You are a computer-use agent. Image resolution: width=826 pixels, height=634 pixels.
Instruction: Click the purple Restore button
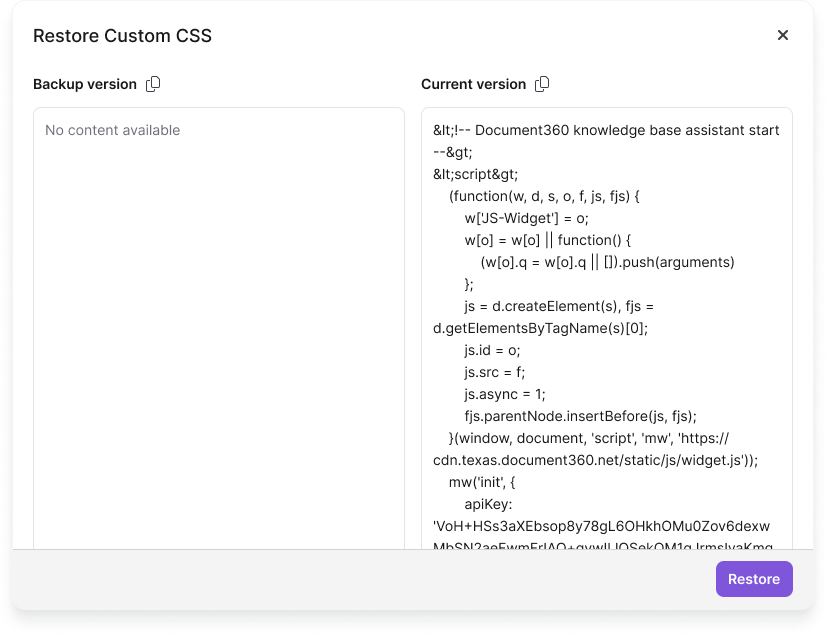754,579
